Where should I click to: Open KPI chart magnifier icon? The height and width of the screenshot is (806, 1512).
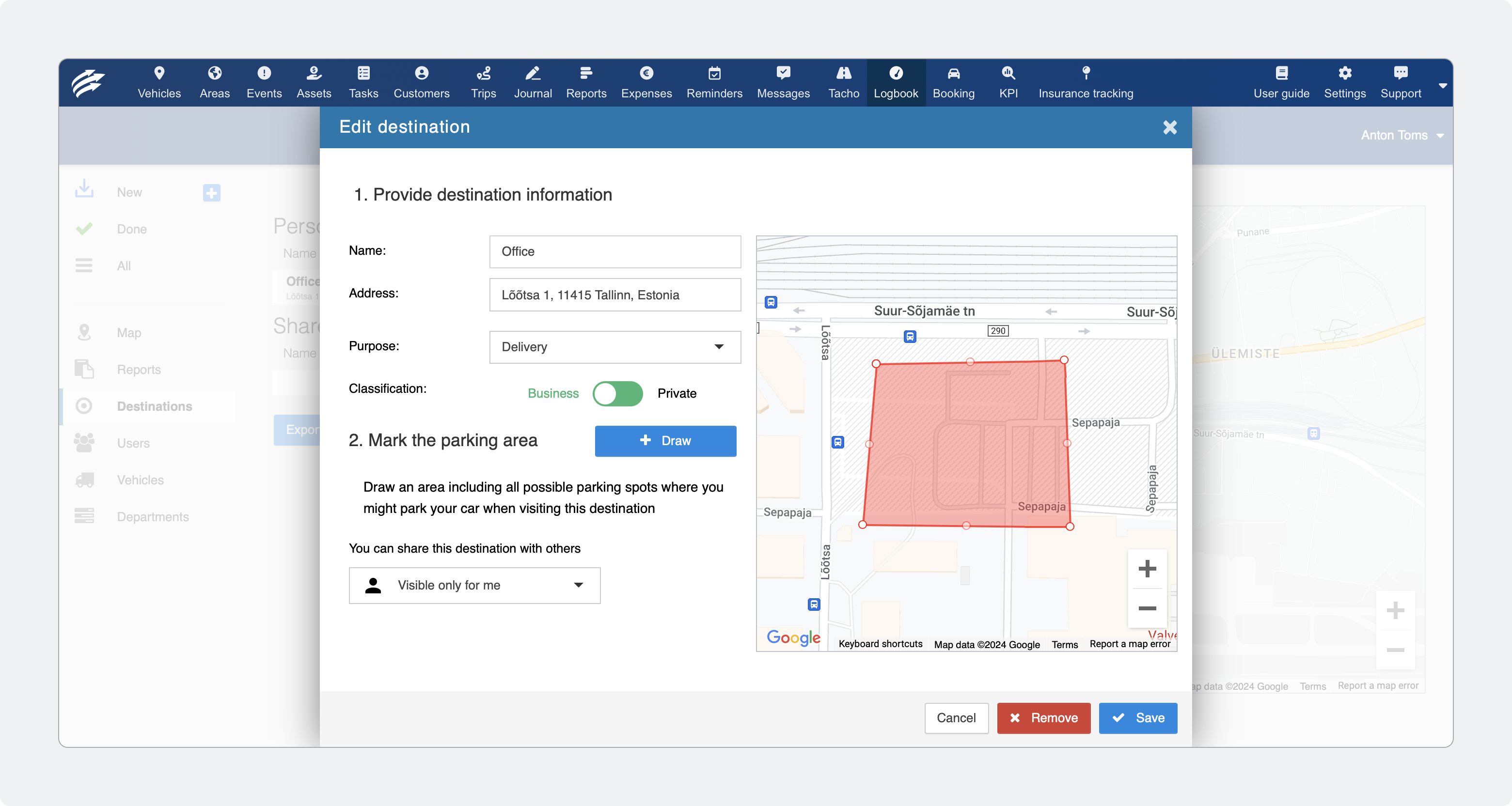(1008, 73)
